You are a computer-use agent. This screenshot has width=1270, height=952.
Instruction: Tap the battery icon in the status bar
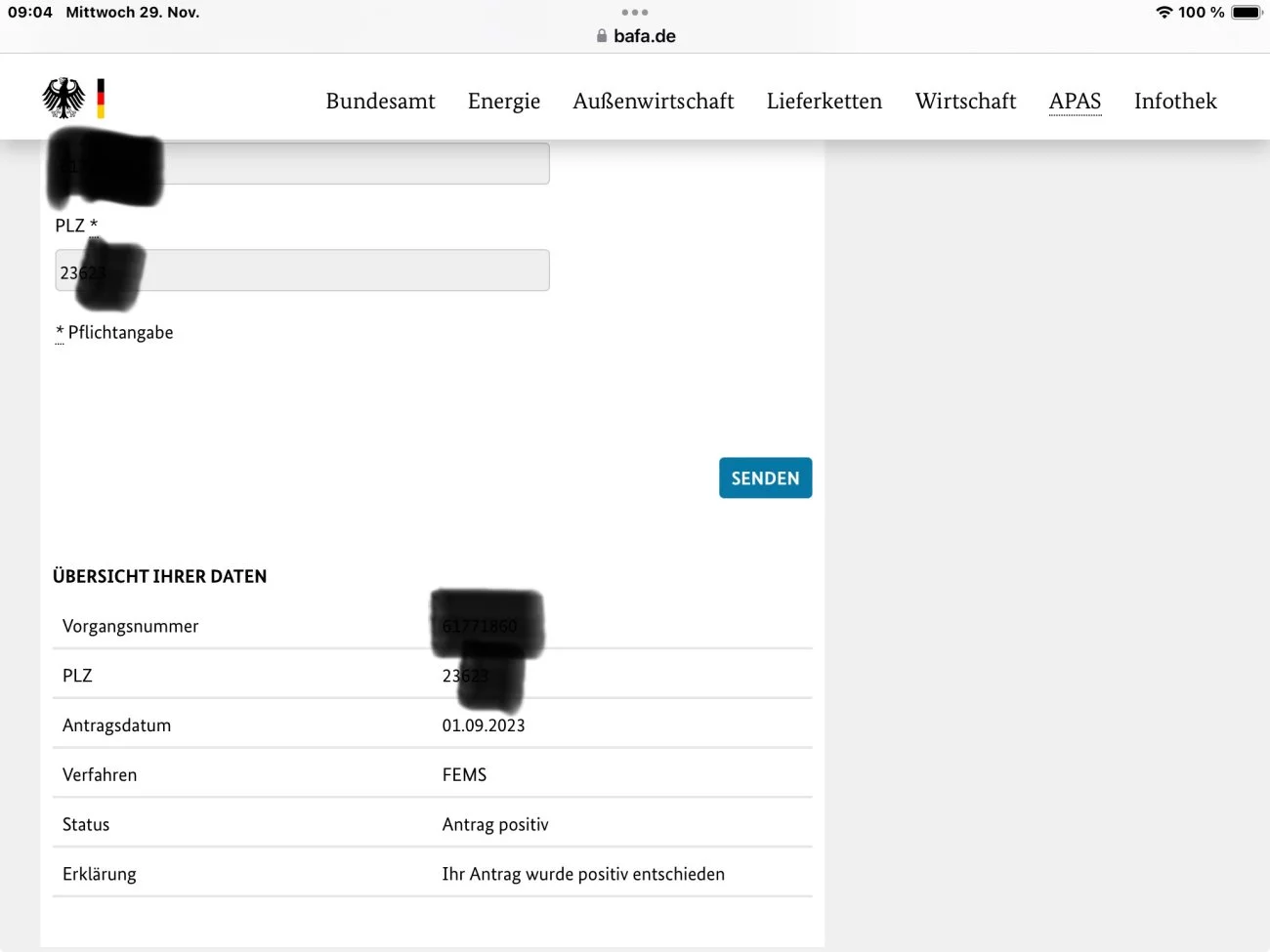(x=1247, y=13)
